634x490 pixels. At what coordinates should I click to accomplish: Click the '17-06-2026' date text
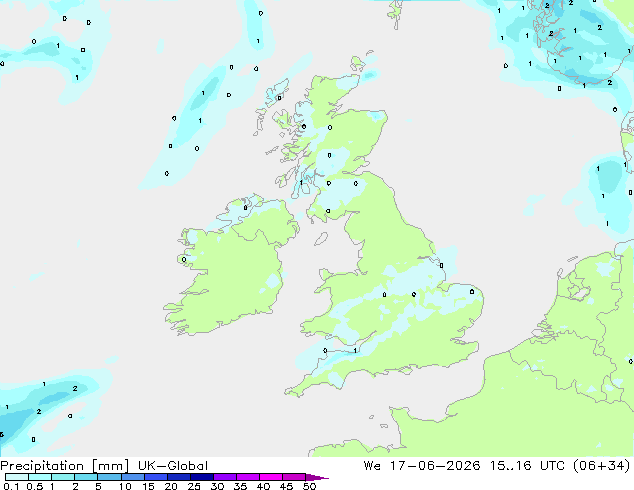pos(435,466)
